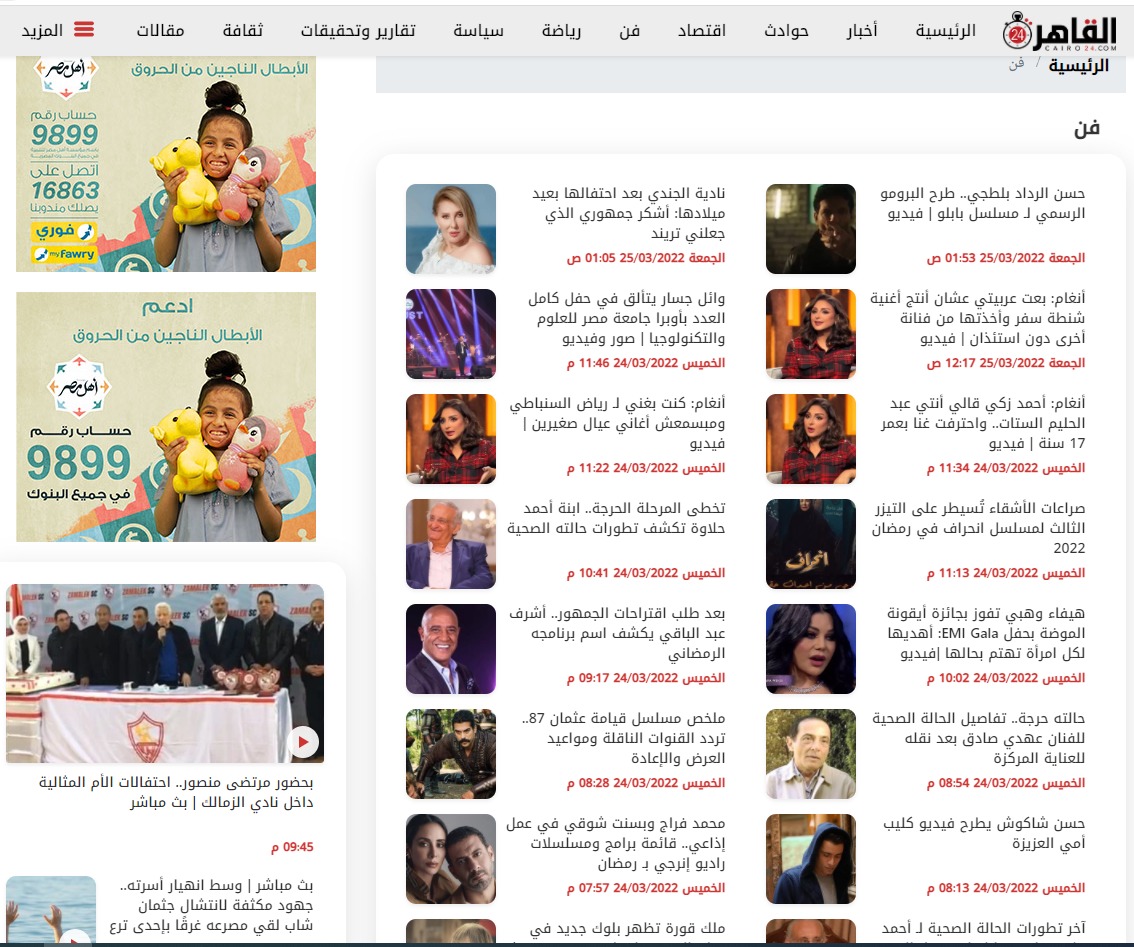Viewport: 1134px width, 947px height.
Task: Click Haifa Wehbe article thumbnail
Action: pos(810,649)
